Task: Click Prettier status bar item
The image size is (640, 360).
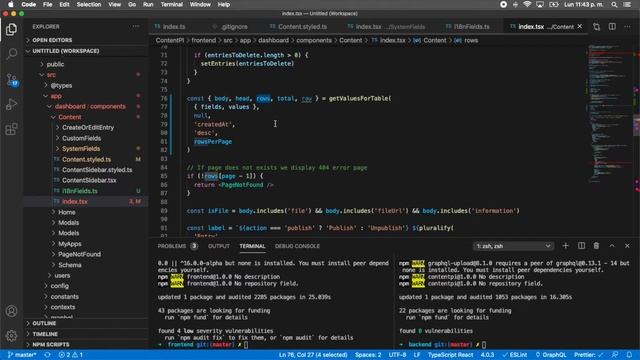Action: coord(588,355)
